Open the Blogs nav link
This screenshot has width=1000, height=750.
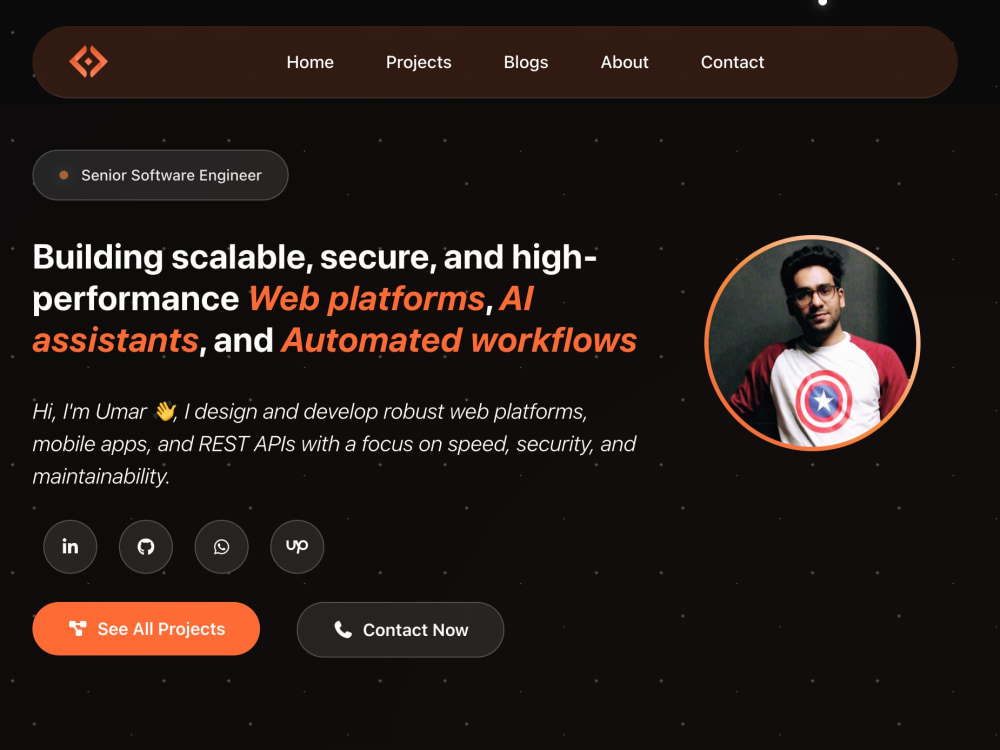click(x=526, y=62)
